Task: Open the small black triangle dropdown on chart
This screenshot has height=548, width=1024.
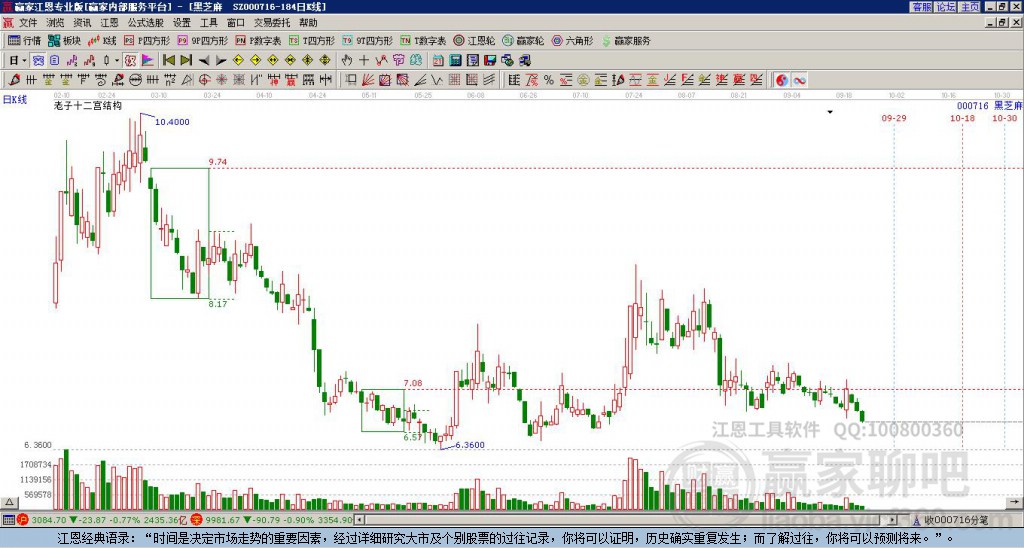Action: click(x=829, y=112)
